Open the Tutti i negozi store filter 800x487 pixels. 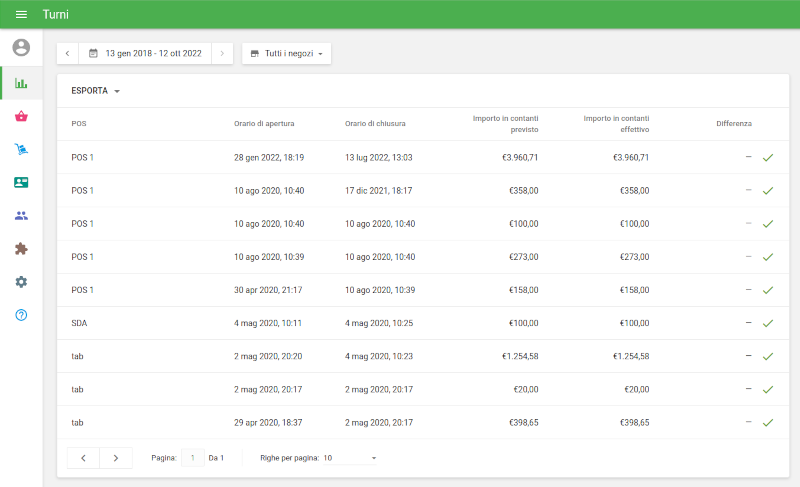286,53
